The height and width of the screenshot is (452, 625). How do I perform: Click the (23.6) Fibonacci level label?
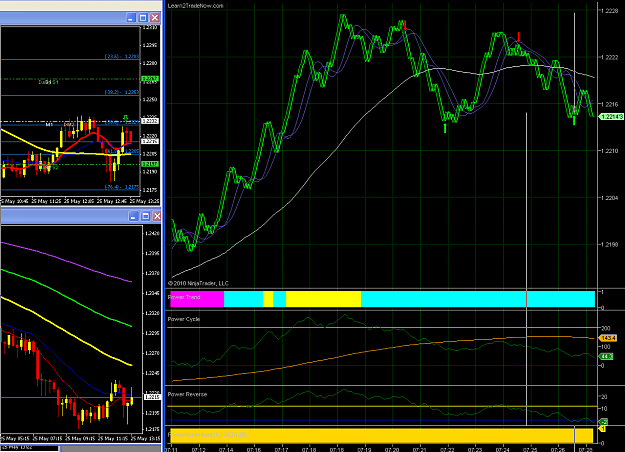(x=122, y=57)
